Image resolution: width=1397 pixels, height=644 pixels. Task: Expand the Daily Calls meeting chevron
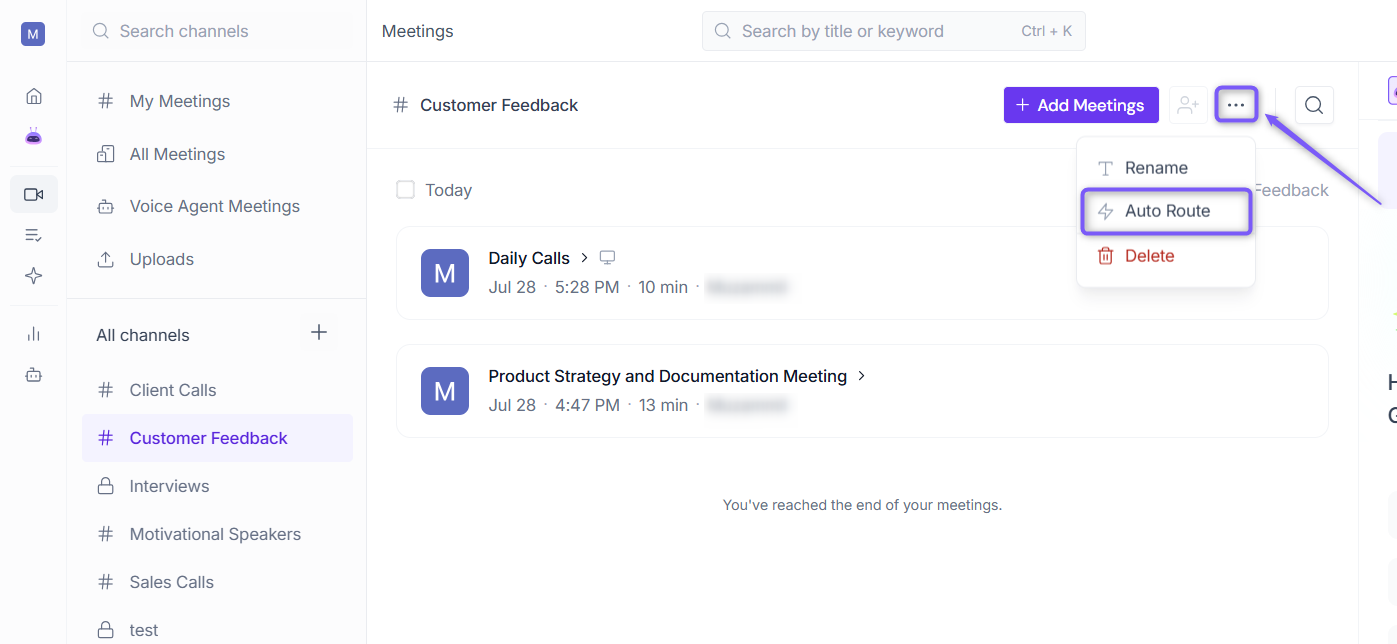584,258
